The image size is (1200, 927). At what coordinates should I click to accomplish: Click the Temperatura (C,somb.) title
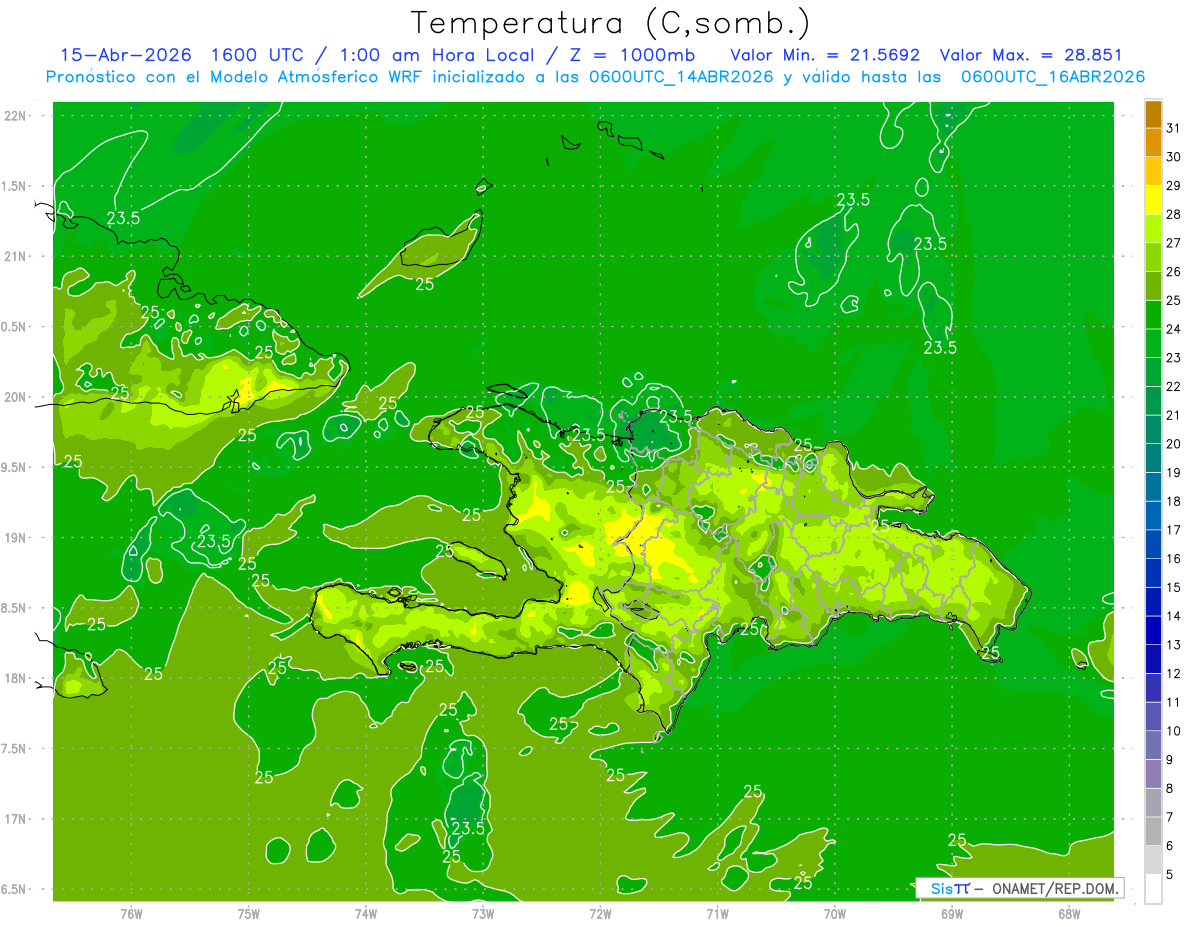click(611, 22)
